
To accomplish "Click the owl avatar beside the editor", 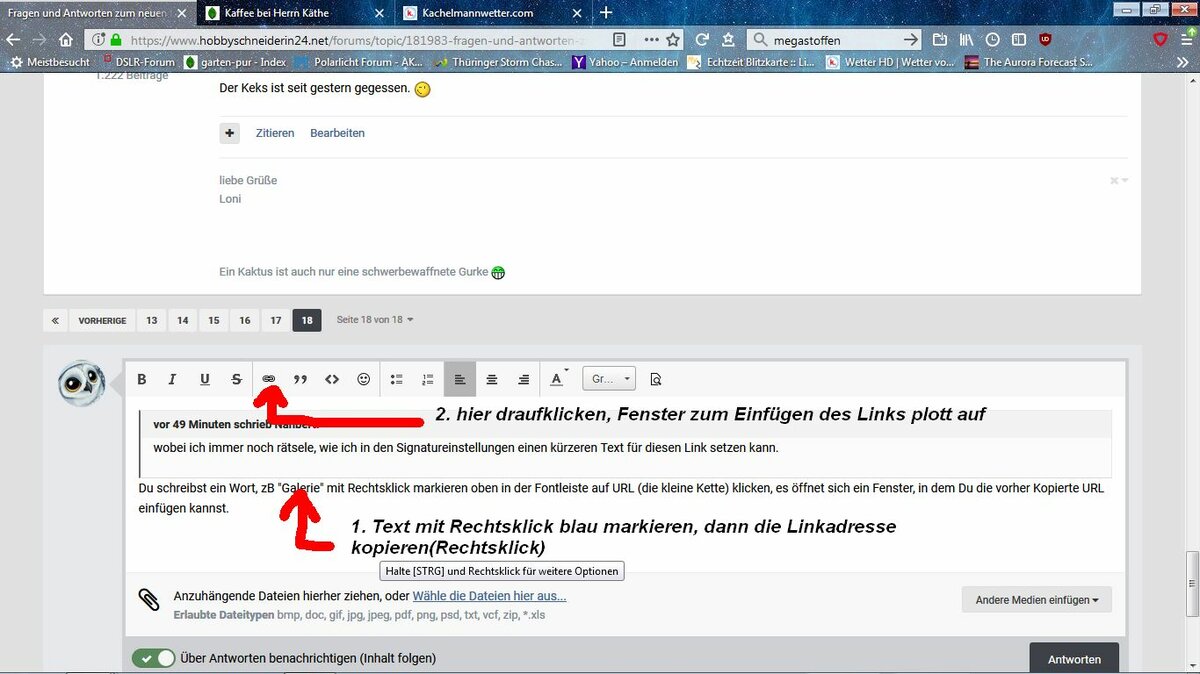I will tap(82, 383).
